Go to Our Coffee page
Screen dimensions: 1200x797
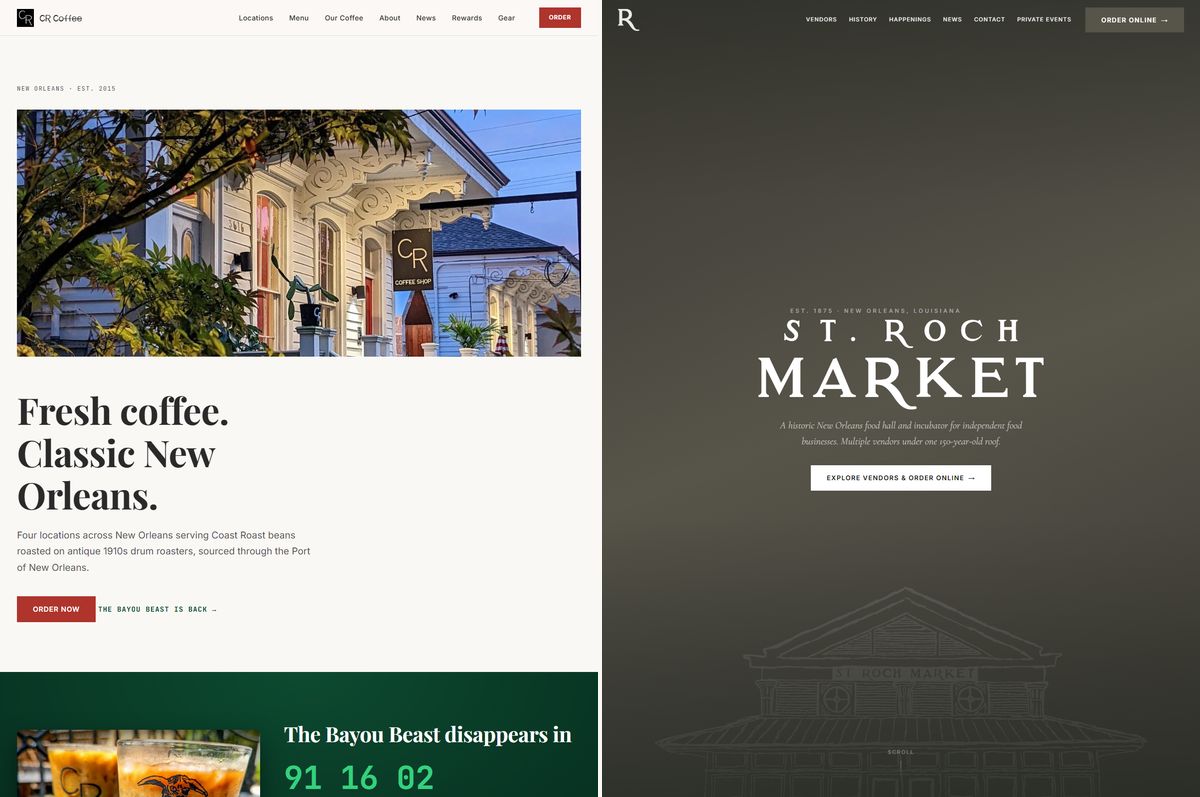(344, 18)
